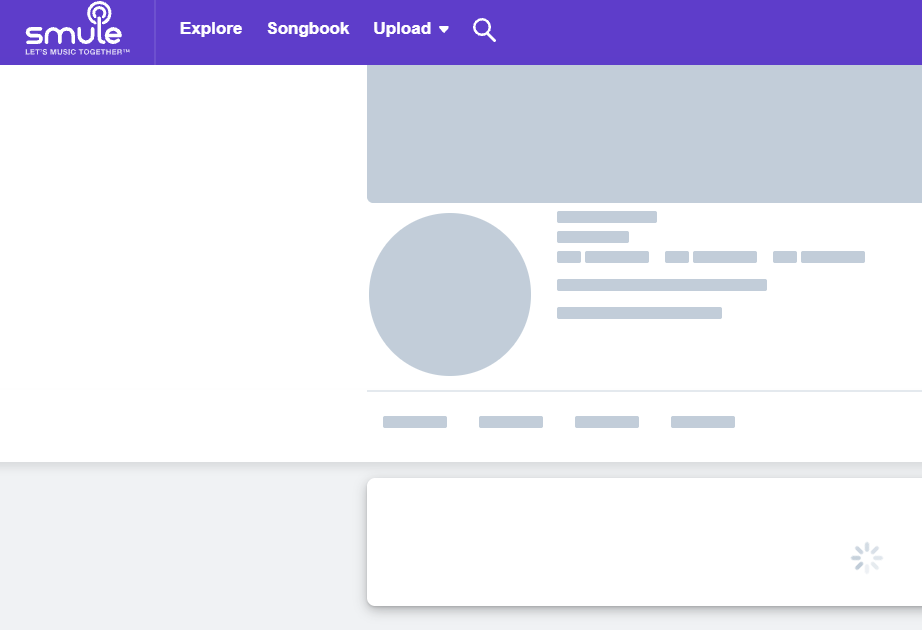Open the Upload menu
922x630 pixels.
(x=402, y=29)
